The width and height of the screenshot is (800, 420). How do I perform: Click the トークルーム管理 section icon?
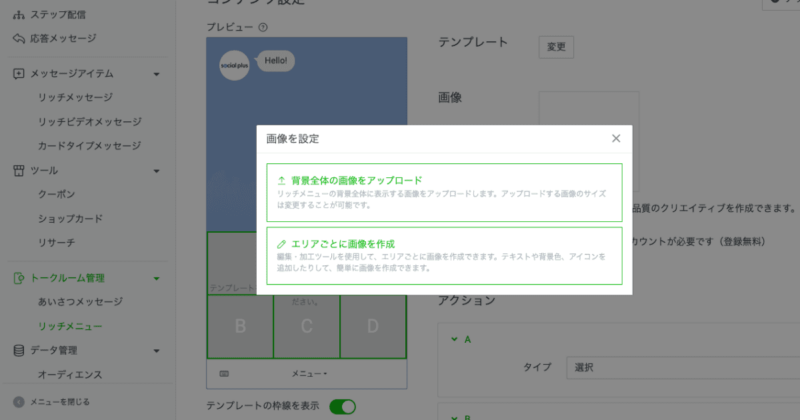tap(18, 278)
